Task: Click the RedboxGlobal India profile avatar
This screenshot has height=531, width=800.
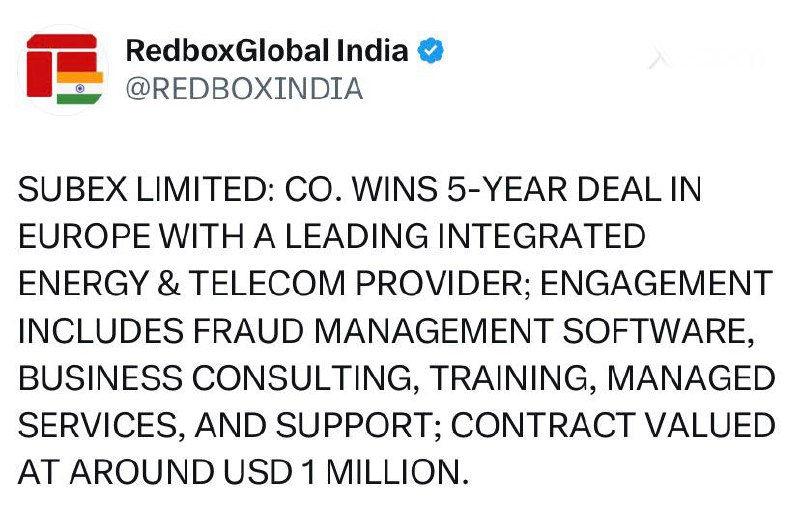Action: tap(65, 70)
